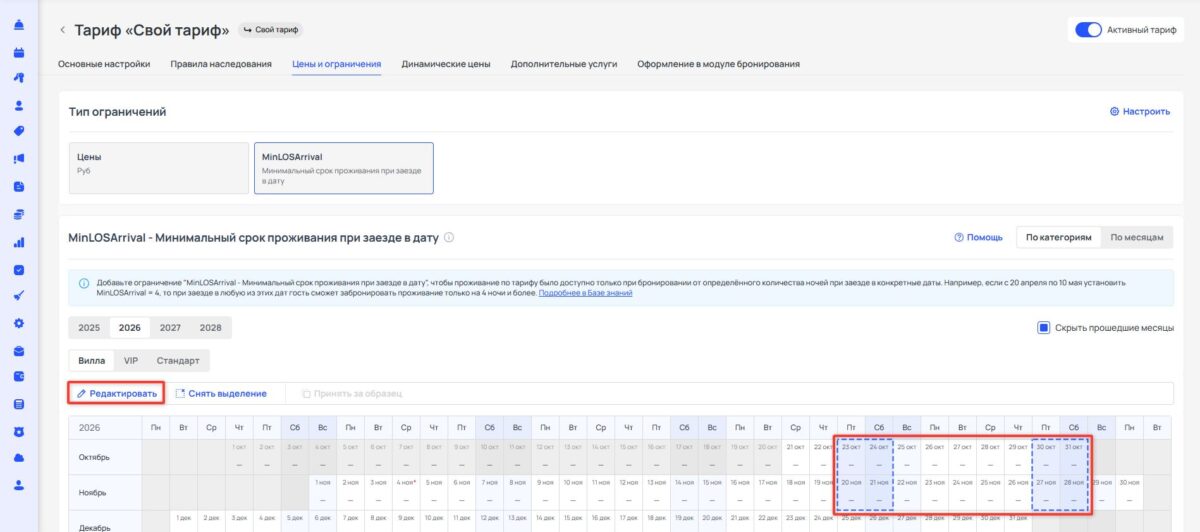
Task: Switch view to По месяцам
Action: [x=1137, y=238]
